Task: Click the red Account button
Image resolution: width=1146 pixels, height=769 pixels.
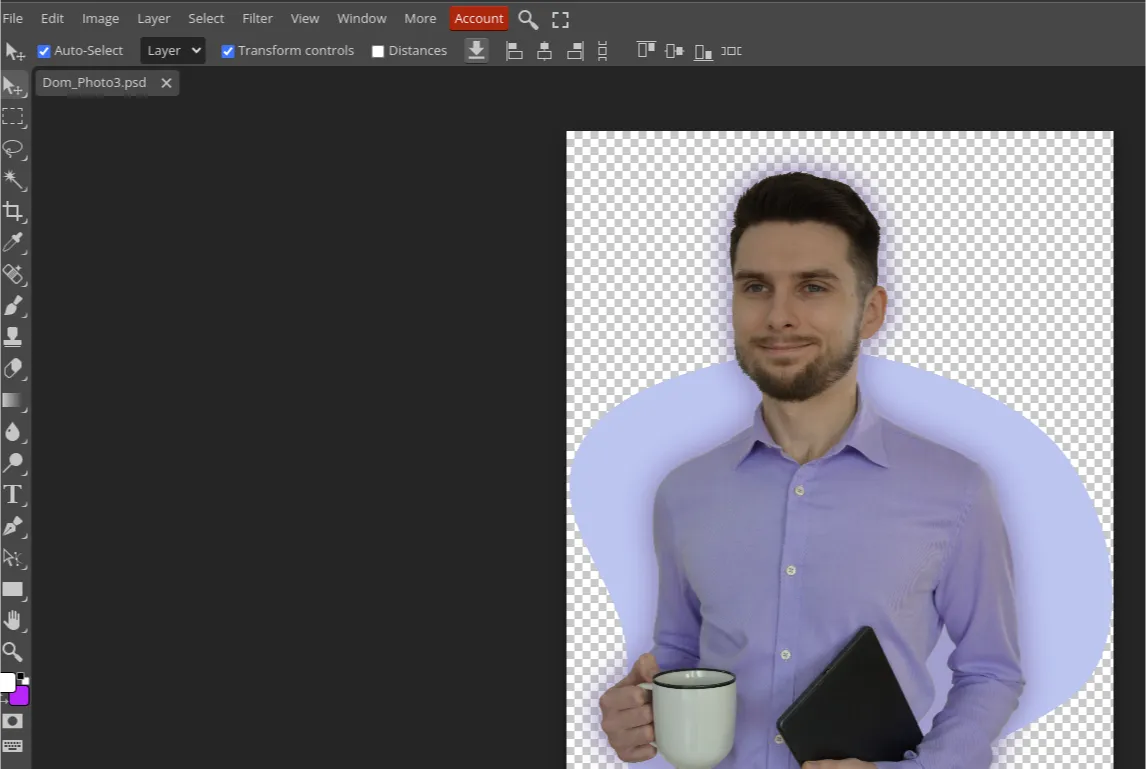Action: coord(478,18)
